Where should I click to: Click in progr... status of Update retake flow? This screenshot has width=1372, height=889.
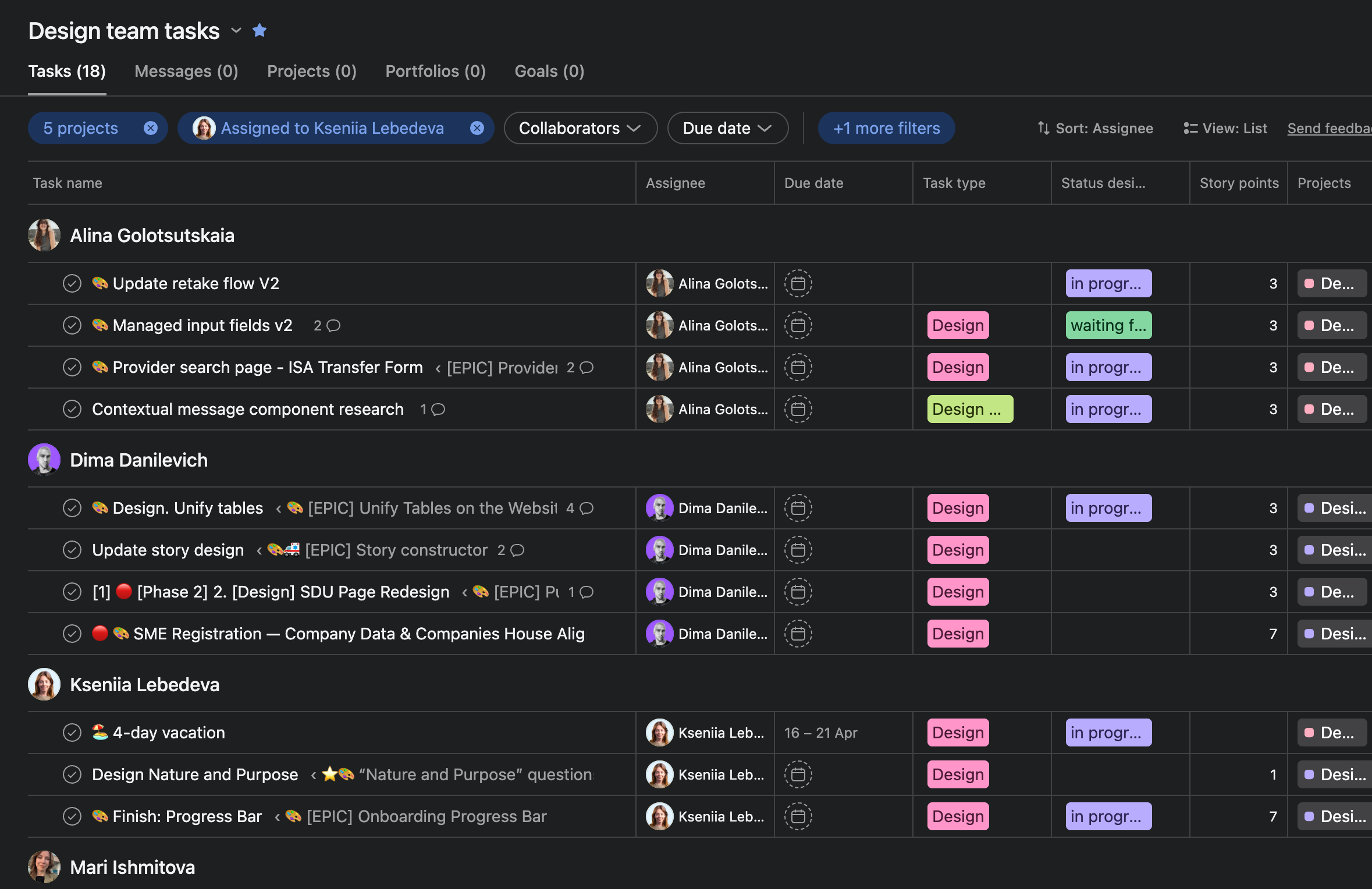coord(1108,283)
